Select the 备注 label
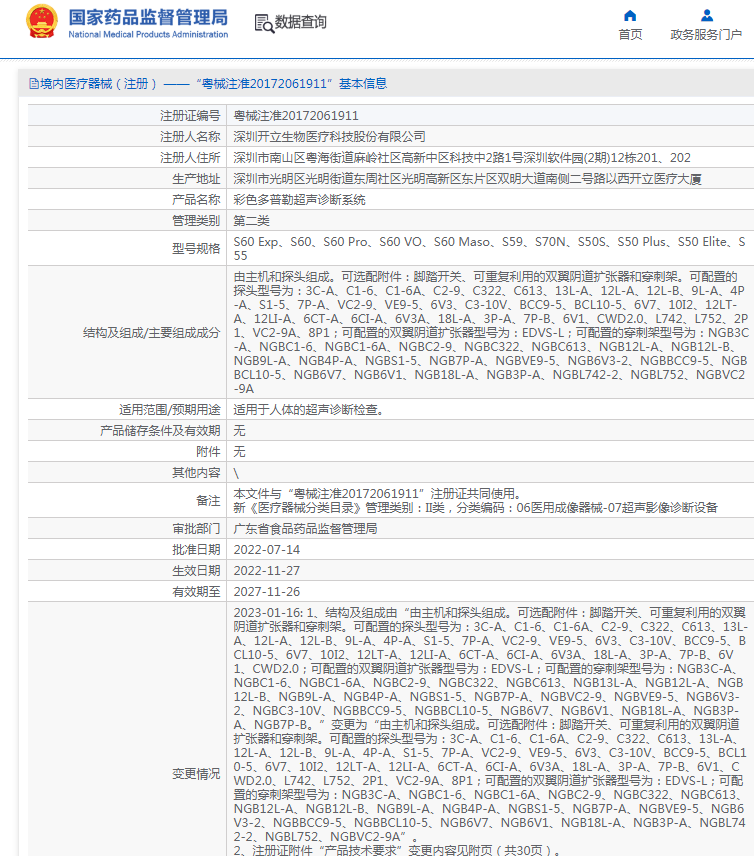Image resolution: width=754 pixels, height=856 pixels. point(208,501)
